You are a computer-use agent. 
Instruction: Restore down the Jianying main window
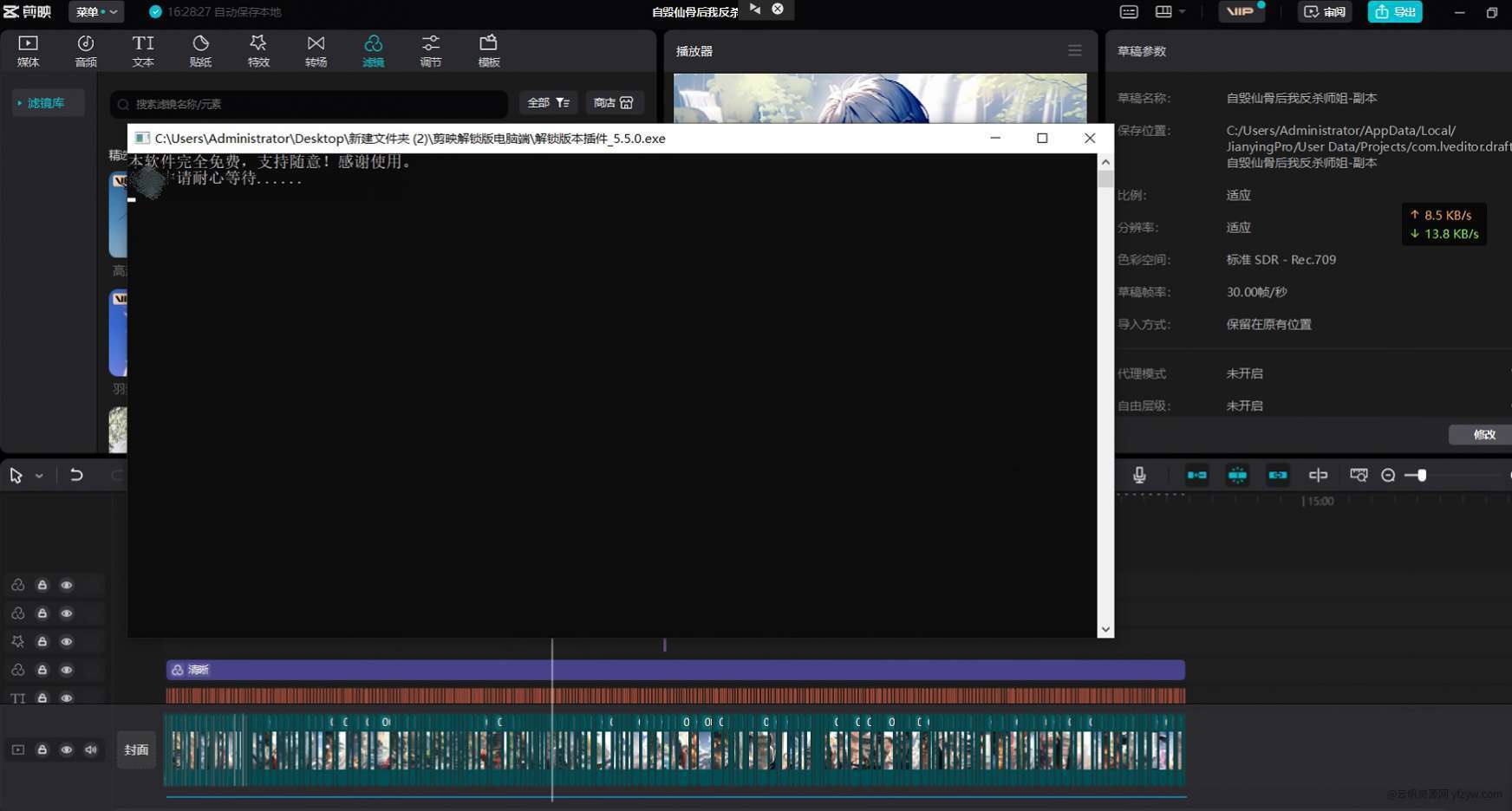click(1491, 12)
